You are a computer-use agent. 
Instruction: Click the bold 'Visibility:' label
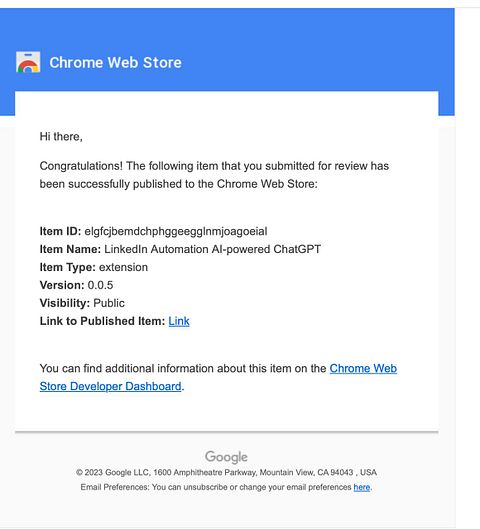pos(65,303)
